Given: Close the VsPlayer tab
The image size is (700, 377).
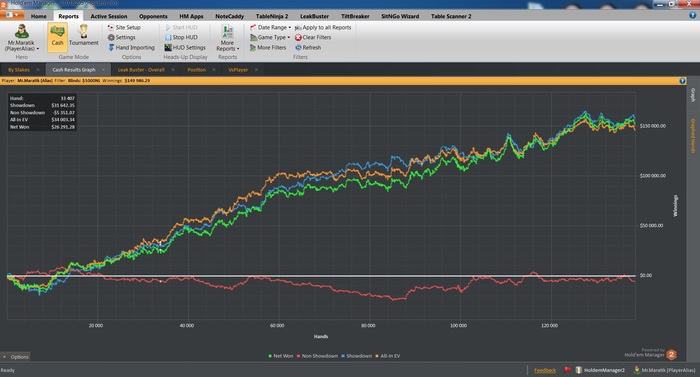Looking at the screenshot, I should coord(256,70).
